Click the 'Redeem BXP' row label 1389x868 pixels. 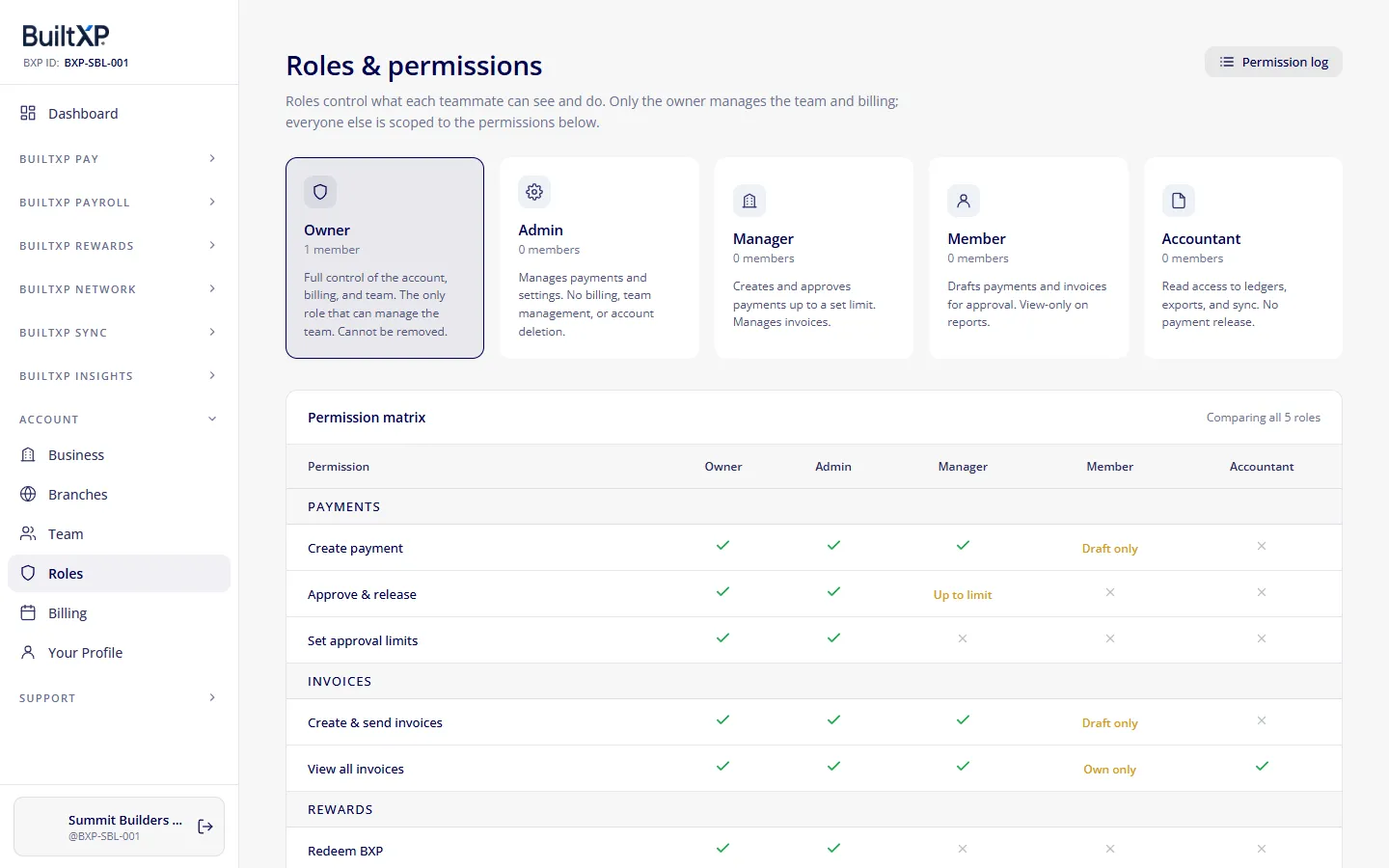[x=345, y=851]
